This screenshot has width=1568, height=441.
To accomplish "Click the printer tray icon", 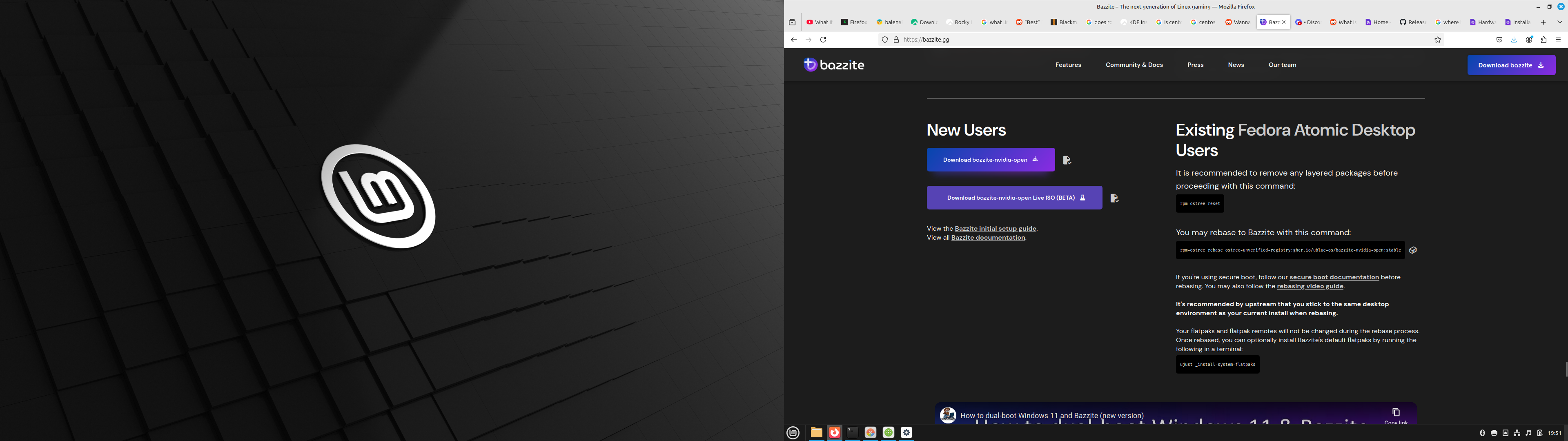I will point(1494,433).
